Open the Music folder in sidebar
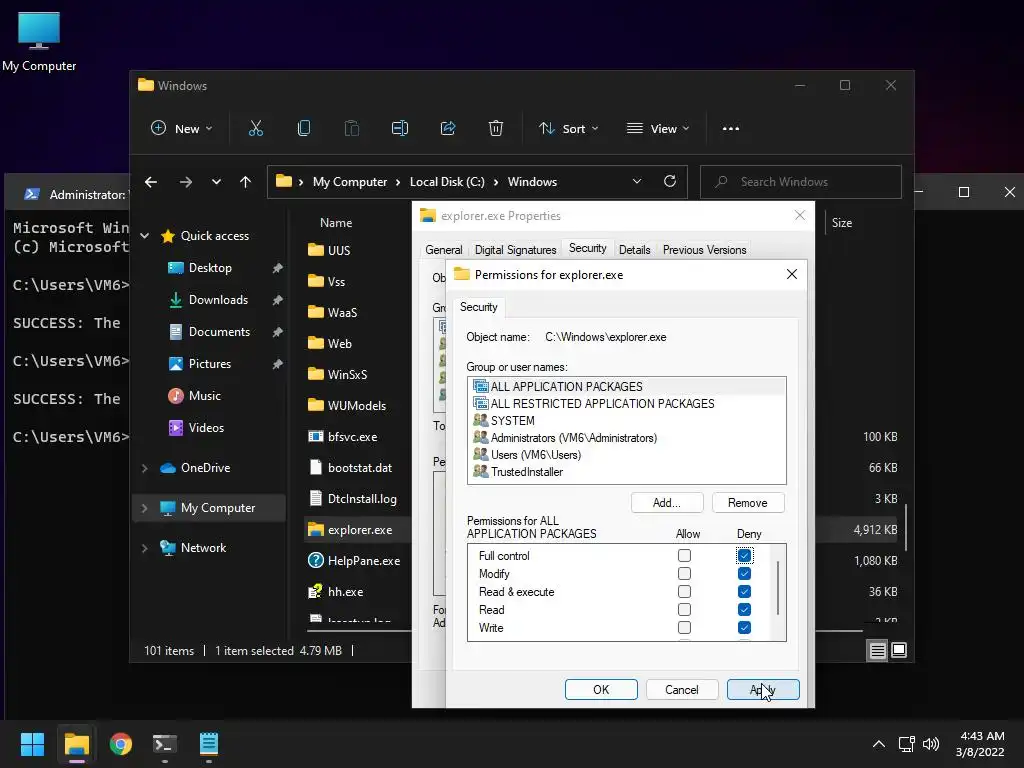 click(x=204, y=396)
